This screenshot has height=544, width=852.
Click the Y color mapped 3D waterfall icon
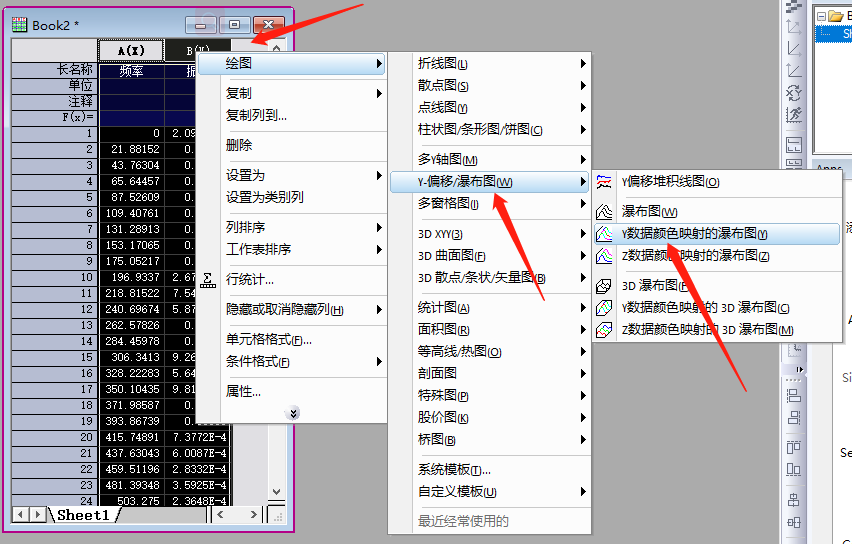click(604, 308)
